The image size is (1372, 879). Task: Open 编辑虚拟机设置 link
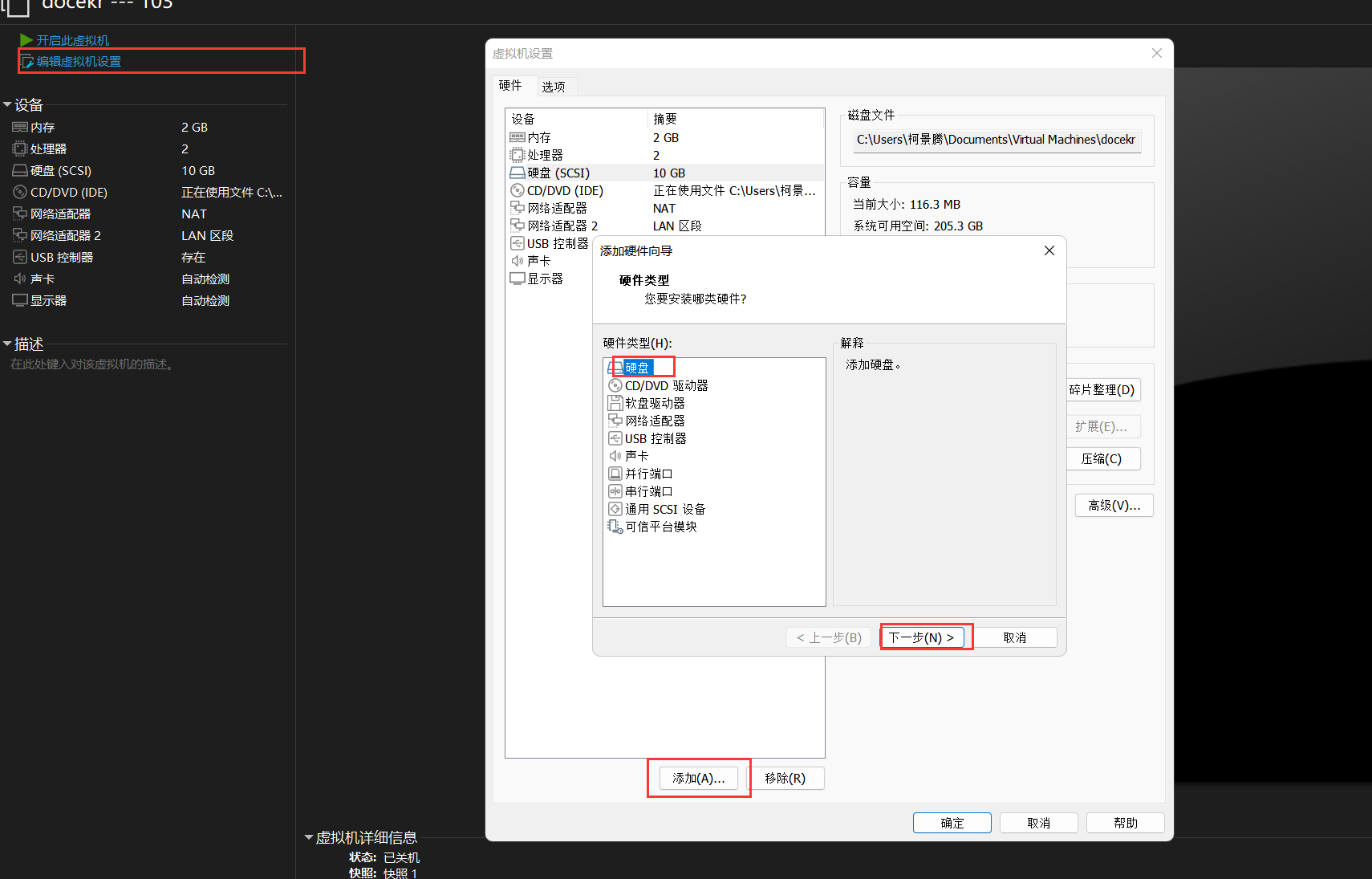(79, 62)
